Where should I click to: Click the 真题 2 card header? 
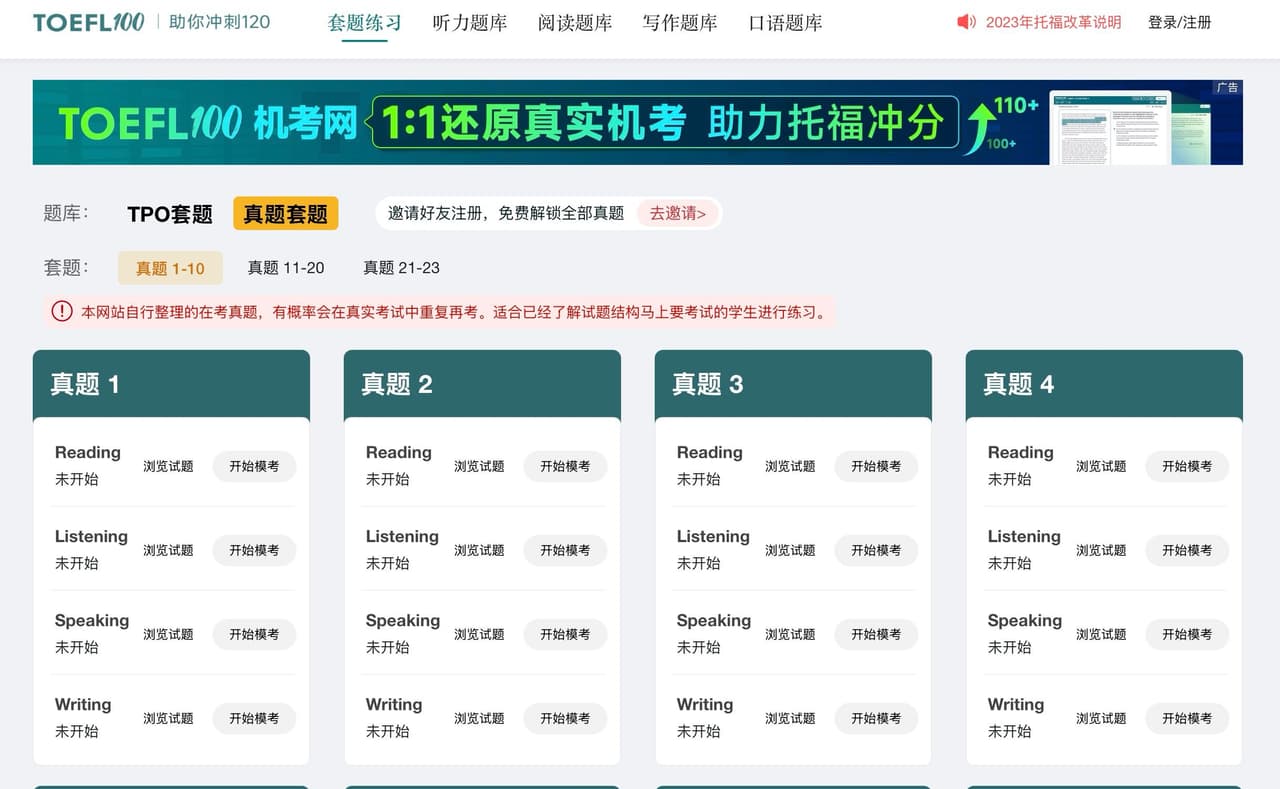tap(482, 384)
